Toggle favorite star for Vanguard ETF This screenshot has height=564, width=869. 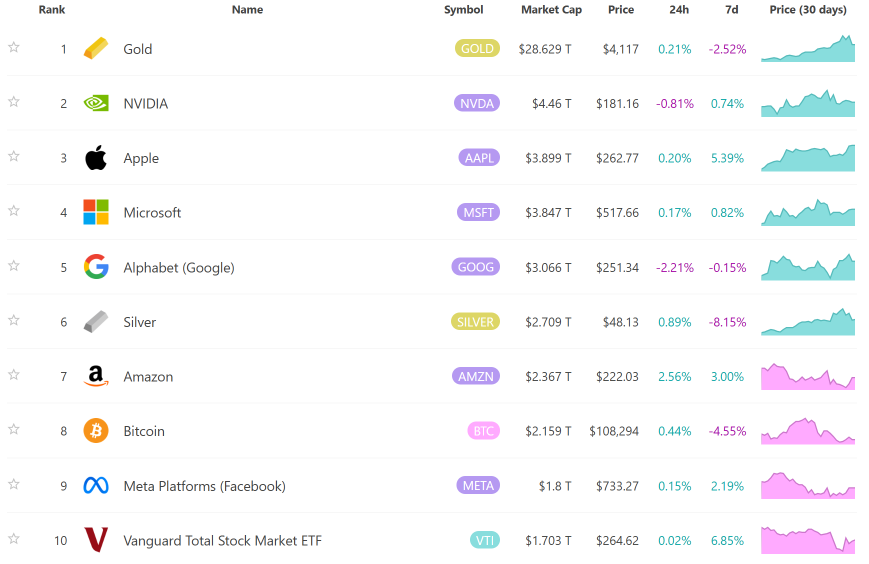point(14,539)
